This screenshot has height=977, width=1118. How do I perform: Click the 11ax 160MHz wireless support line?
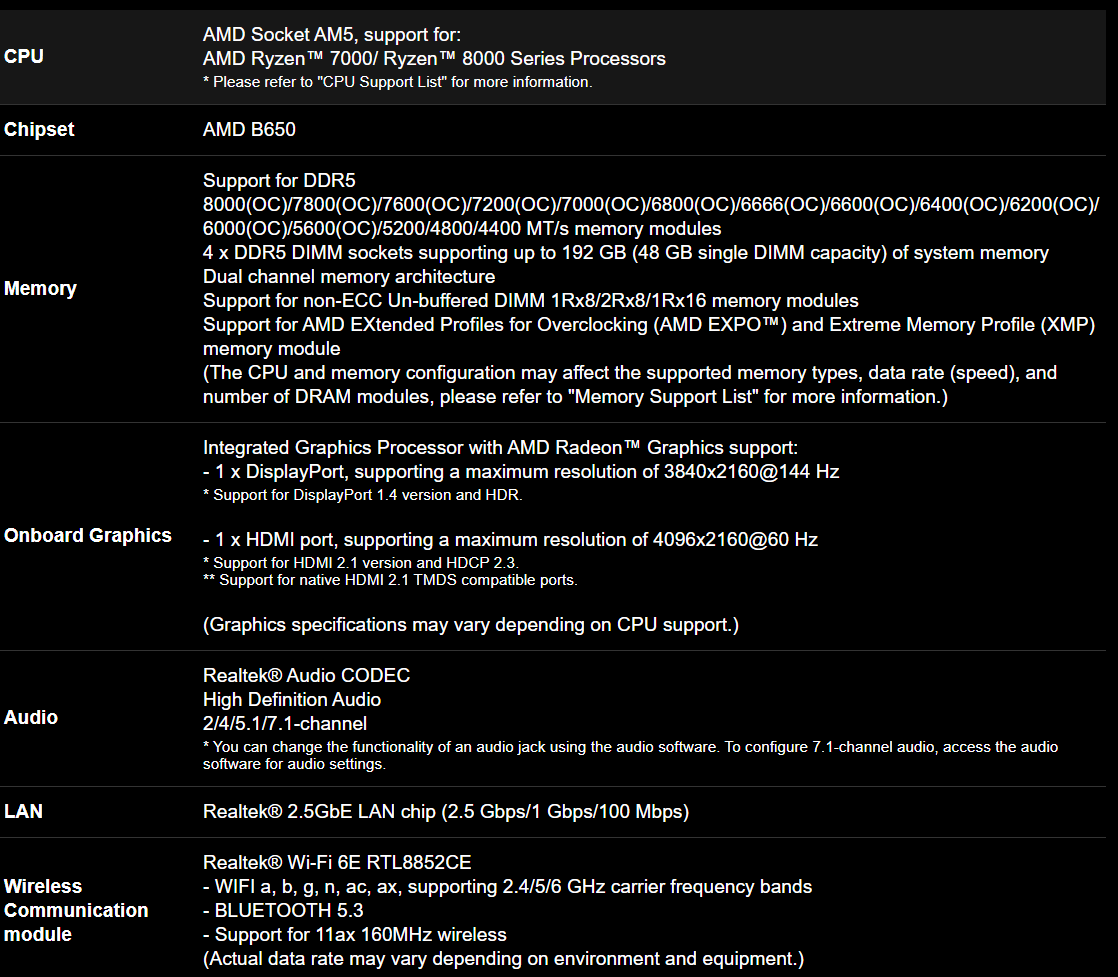(354, 935)
